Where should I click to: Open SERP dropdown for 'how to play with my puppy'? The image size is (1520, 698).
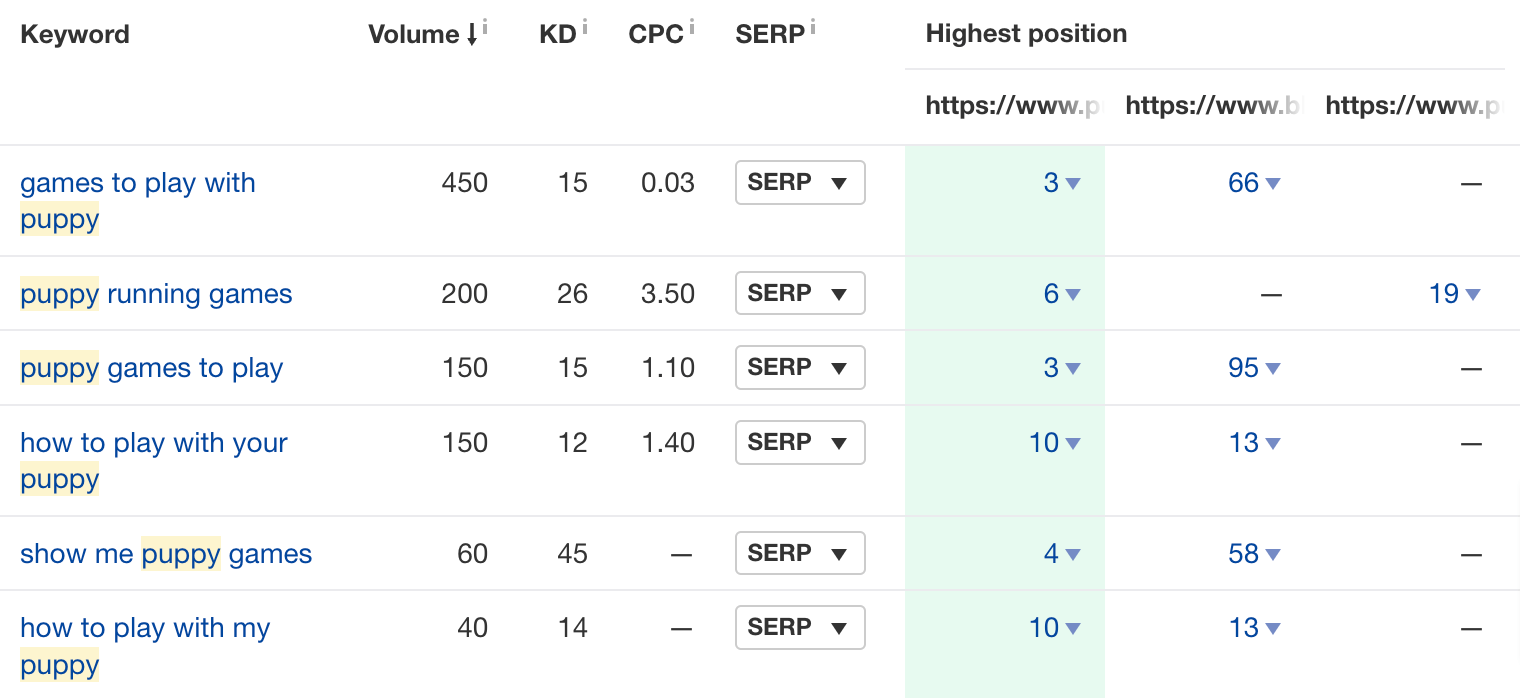[800, 627]
